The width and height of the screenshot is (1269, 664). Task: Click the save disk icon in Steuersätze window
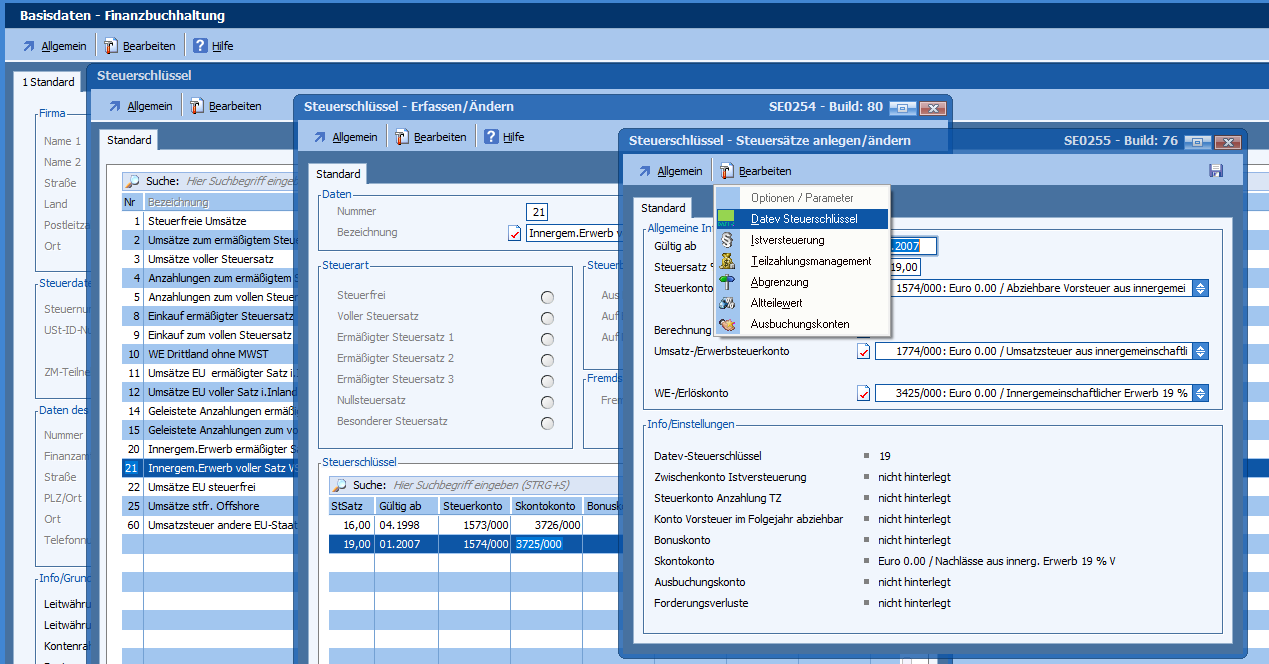click(x=1216, y=171)
